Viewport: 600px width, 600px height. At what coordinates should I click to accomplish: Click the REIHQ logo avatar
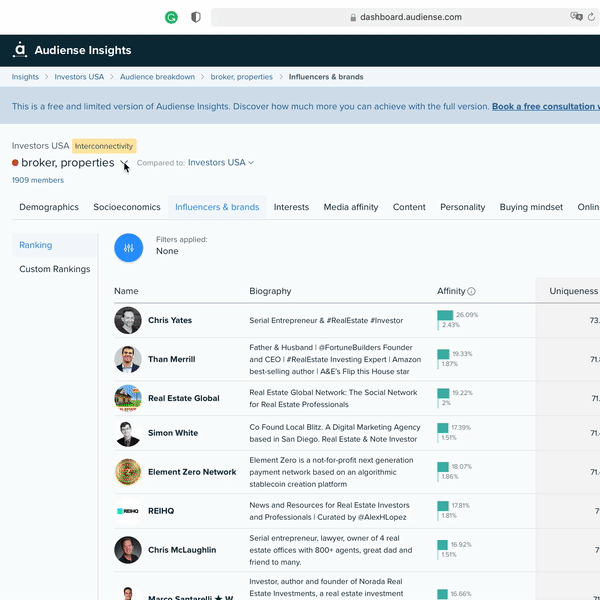(128, 511)
